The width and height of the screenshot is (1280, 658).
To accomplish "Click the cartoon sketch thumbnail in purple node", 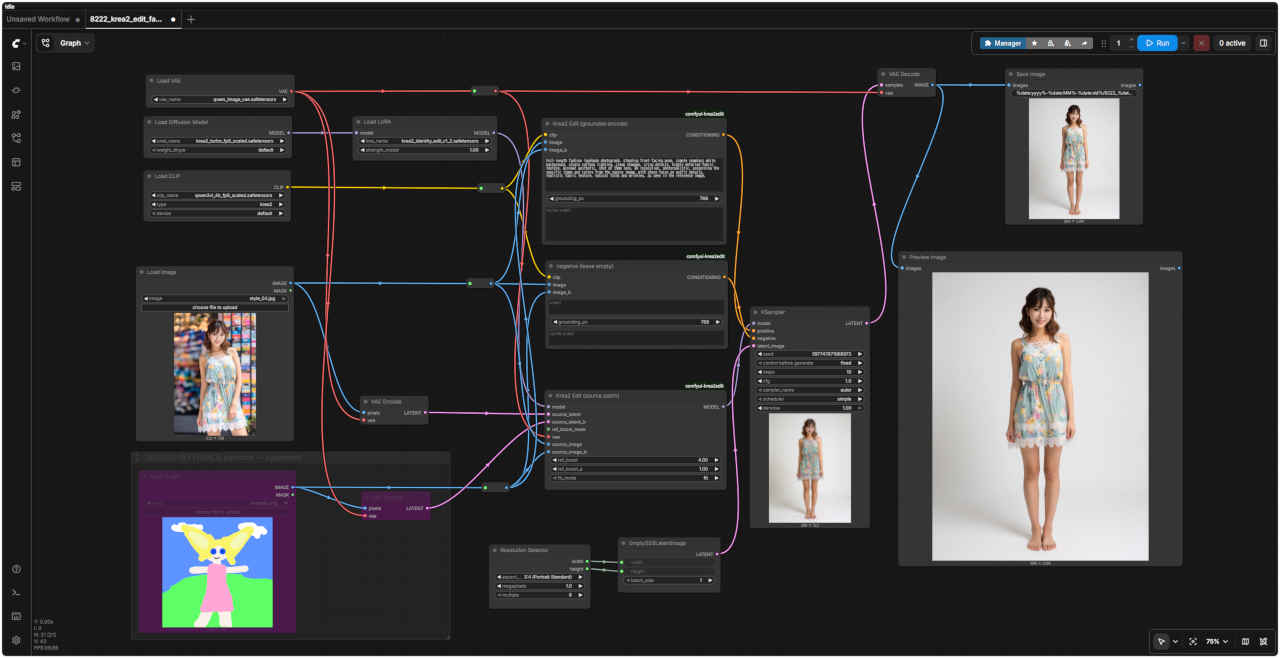I will coord(217,572).
